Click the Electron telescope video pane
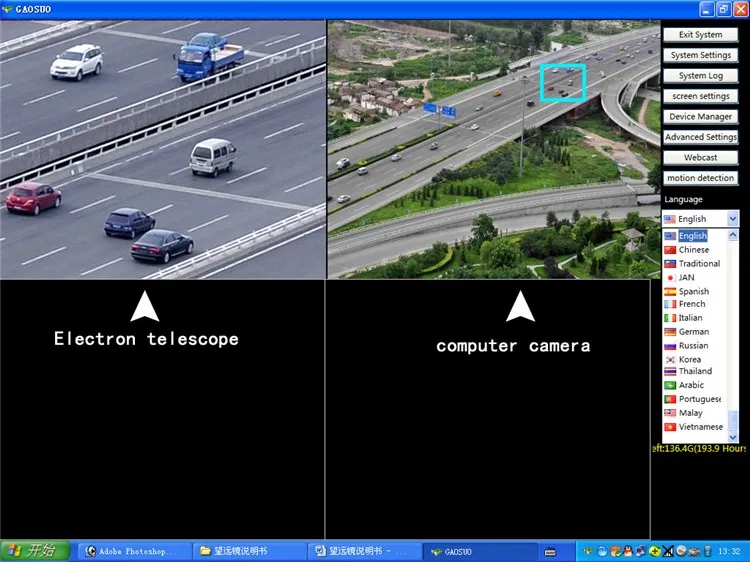750x562 pixels. (163, 149)
